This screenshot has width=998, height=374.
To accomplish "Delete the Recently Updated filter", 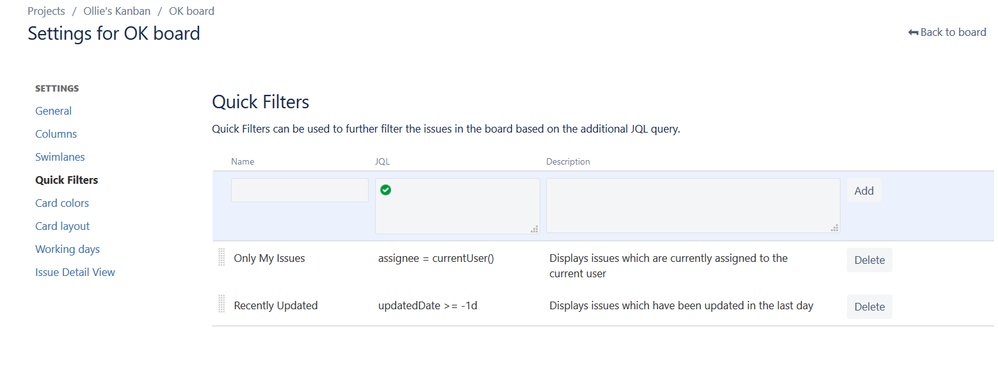I will coord(869,307).
